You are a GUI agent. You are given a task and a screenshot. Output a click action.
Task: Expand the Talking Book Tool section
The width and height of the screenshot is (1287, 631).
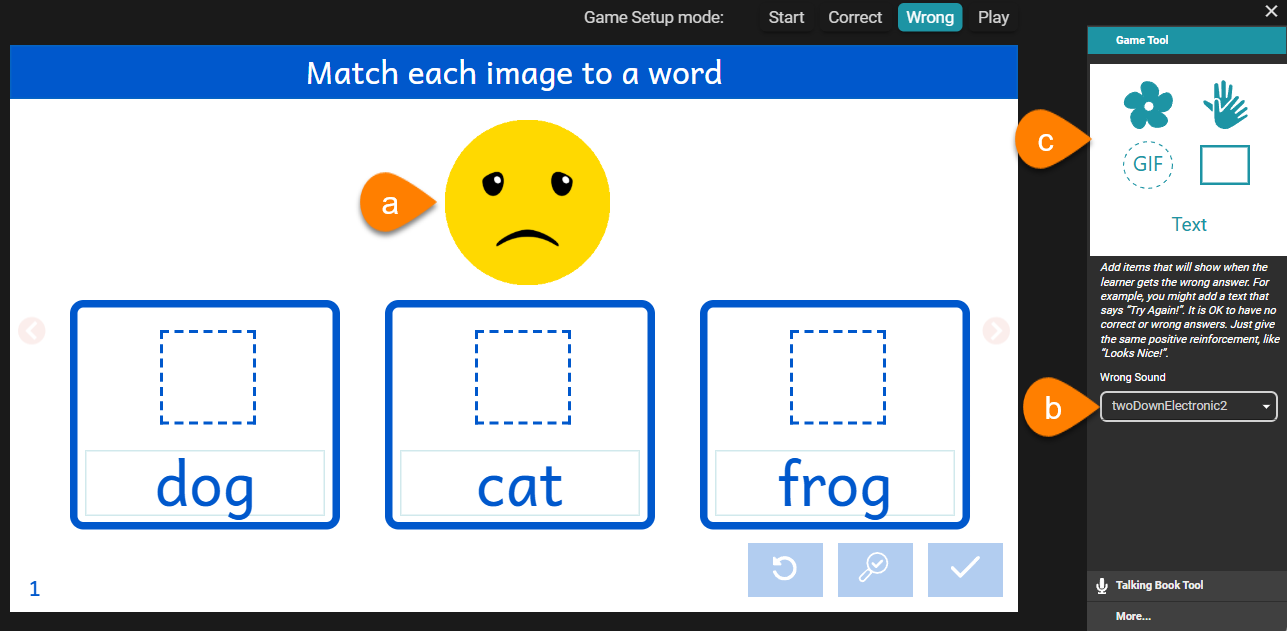(x=1159, y=585)
